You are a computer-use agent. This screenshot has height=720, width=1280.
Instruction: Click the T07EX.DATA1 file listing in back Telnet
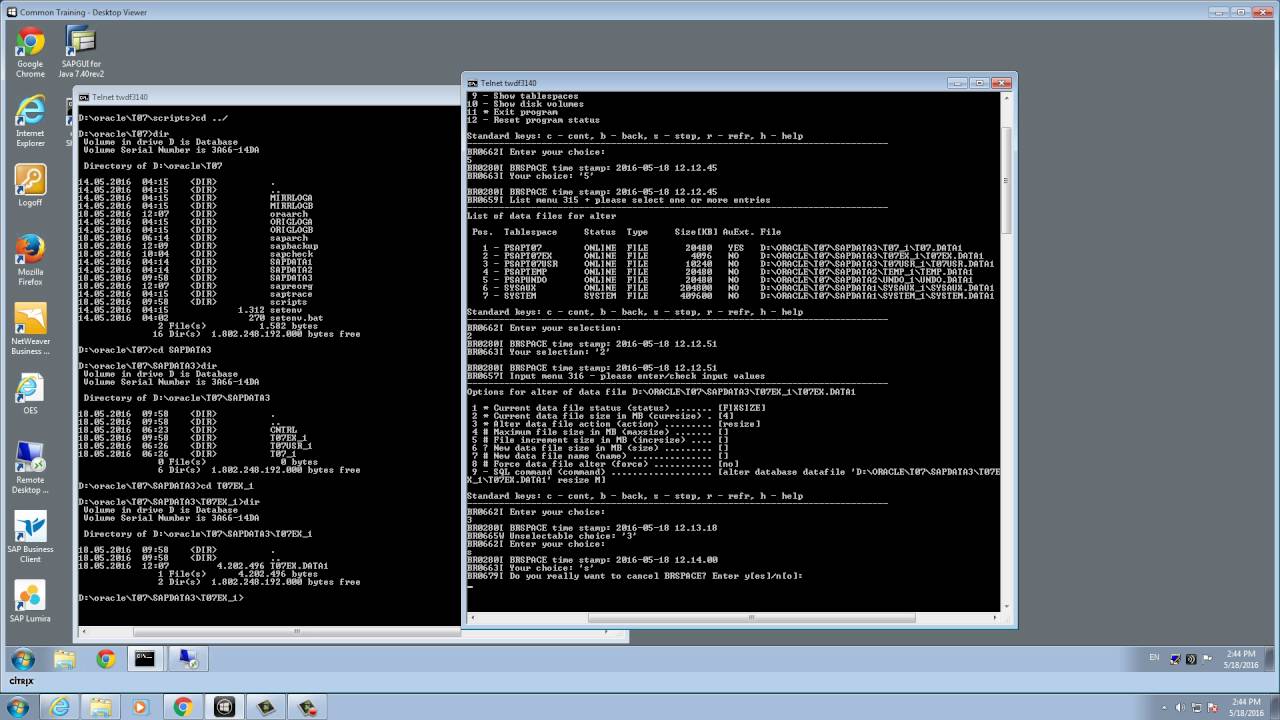(203, 566)
